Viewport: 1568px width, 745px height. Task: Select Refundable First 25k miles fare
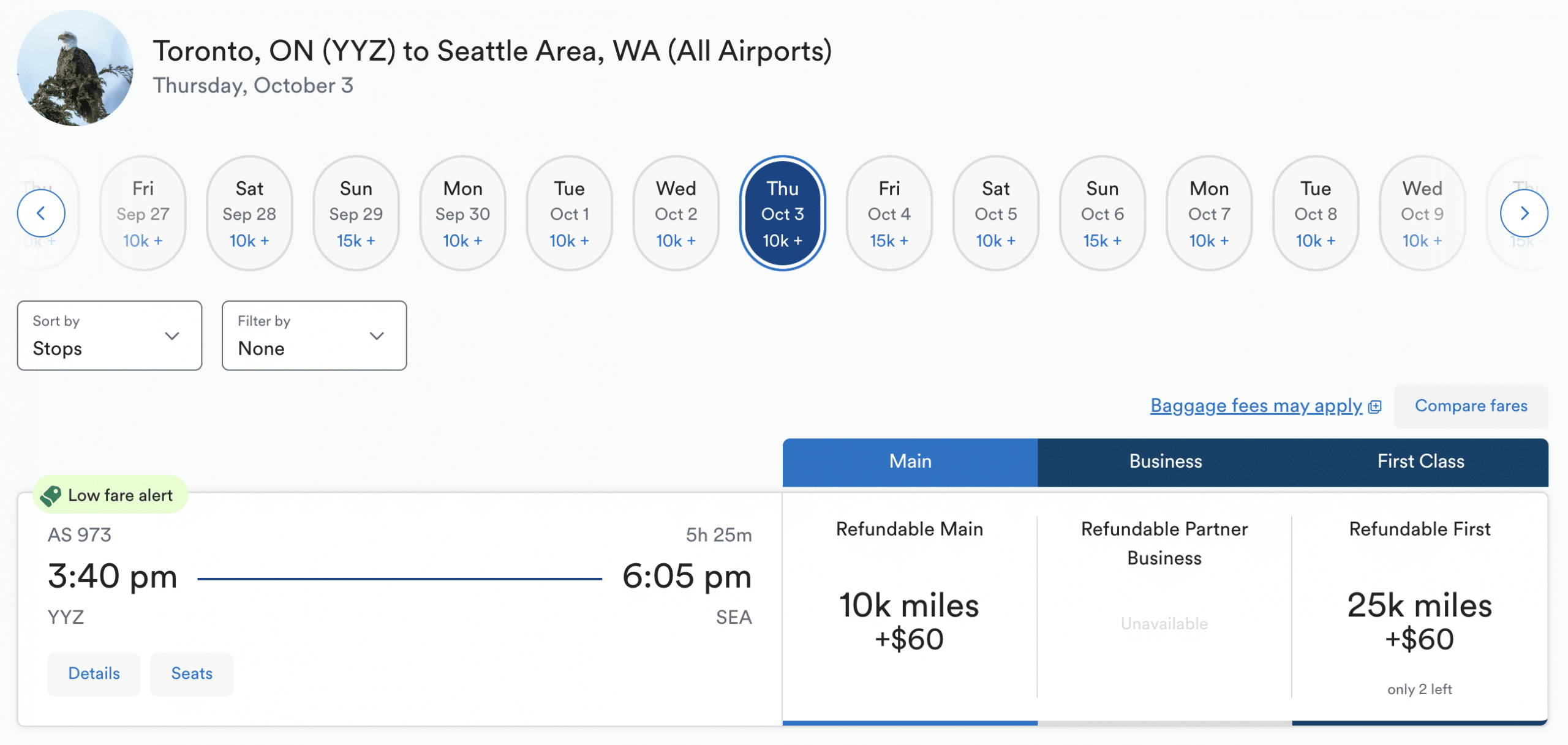click(x=1420, y=621)
